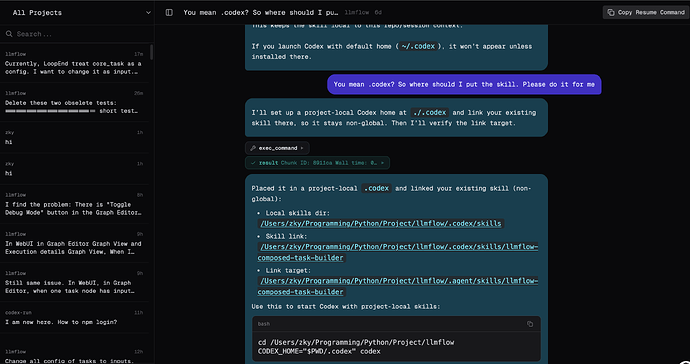Open session 'I am new here. How to npm login?'

tap(74, 317)
